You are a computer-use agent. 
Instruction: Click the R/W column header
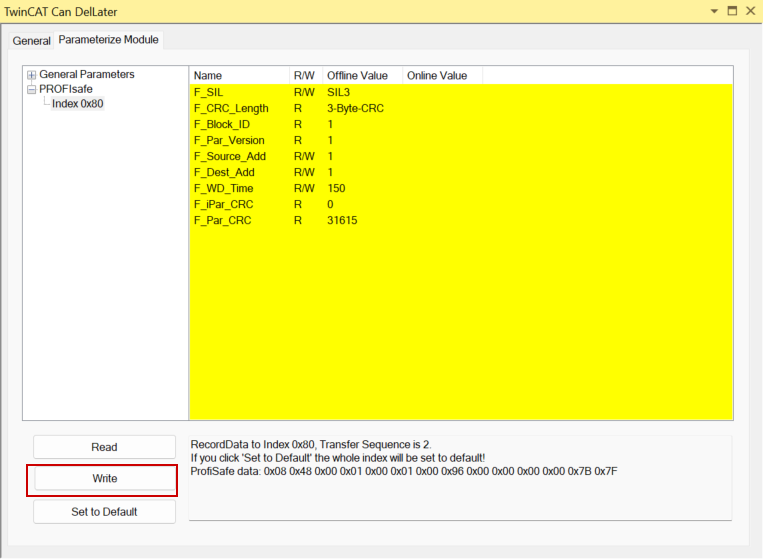306,75
